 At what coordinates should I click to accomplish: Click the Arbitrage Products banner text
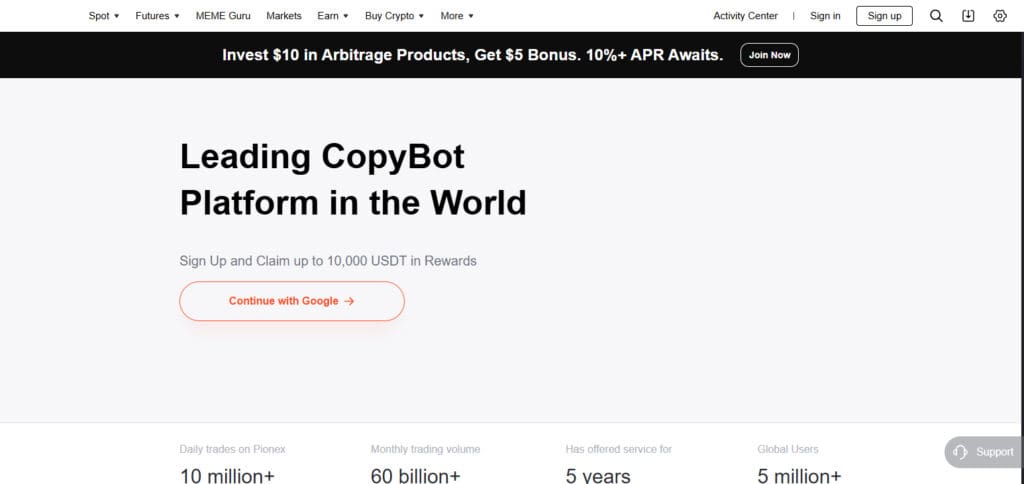point(473,55)
